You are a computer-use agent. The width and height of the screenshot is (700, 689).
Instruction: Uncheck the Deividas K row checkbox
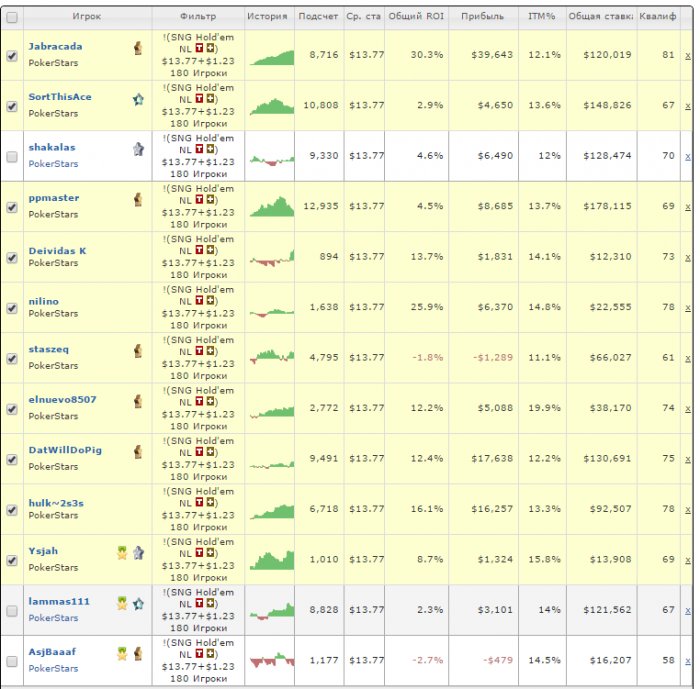(x=12, y=258)
